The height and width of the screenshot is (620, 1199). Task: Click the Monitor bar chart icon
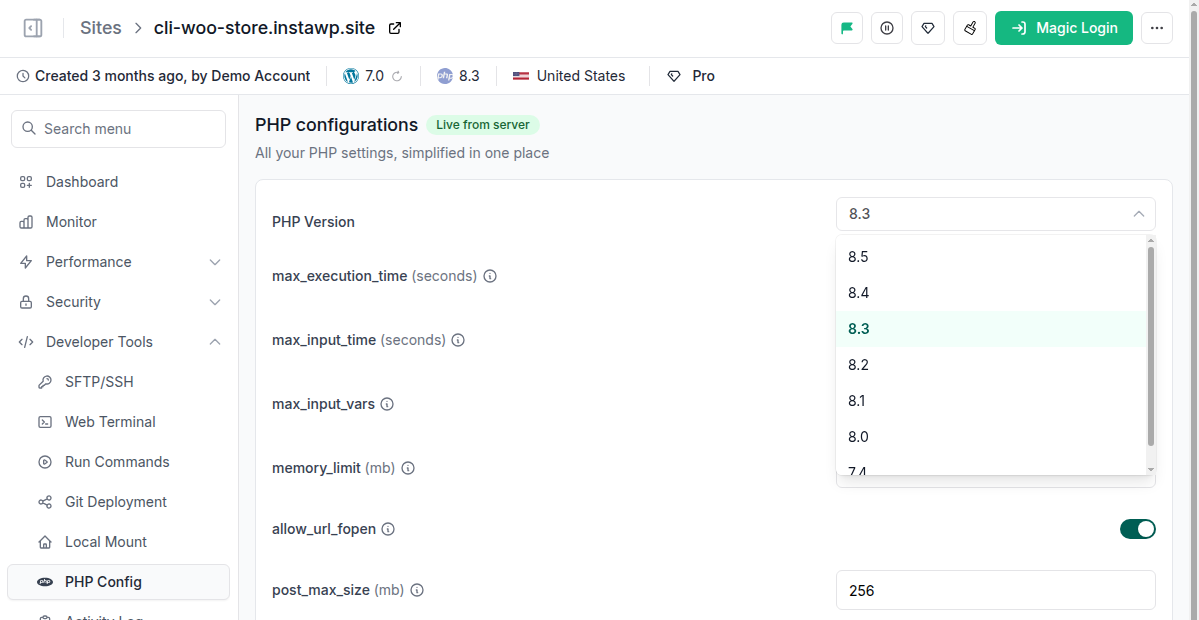coord(26,222)
